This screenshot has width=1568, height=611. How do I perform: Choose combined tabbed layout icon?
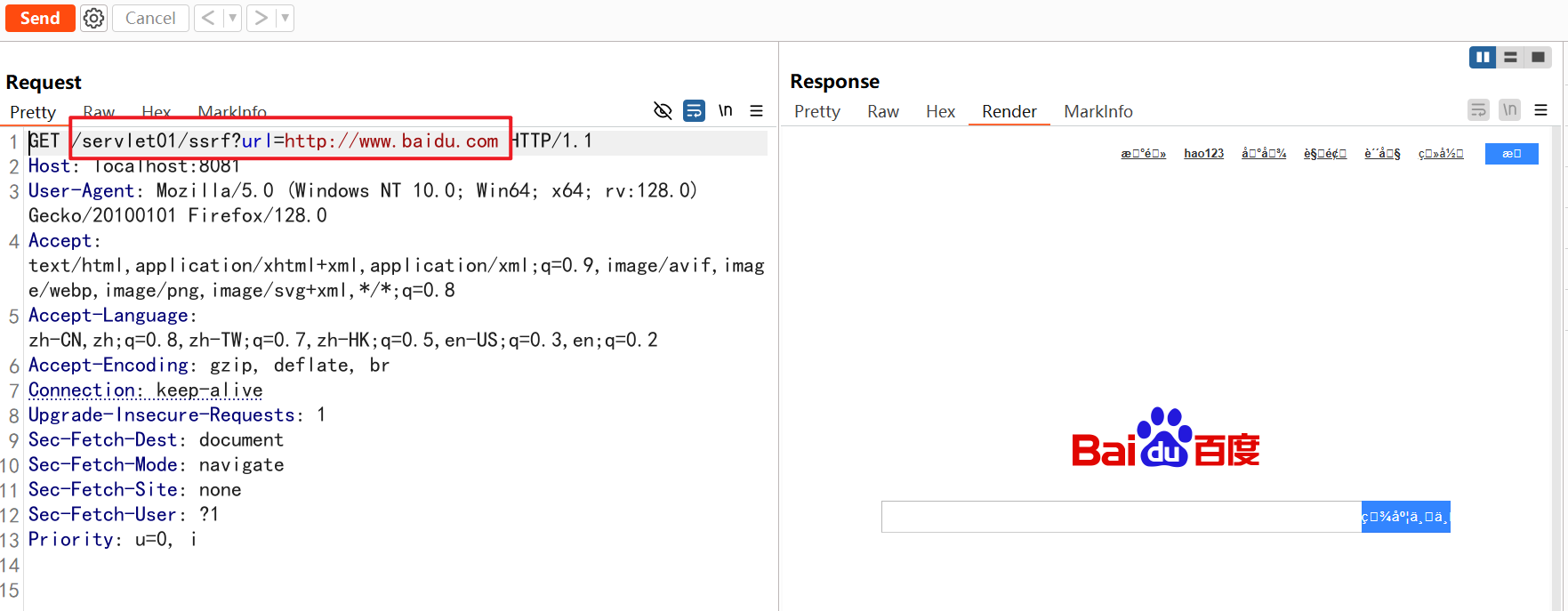(1538, 57)
